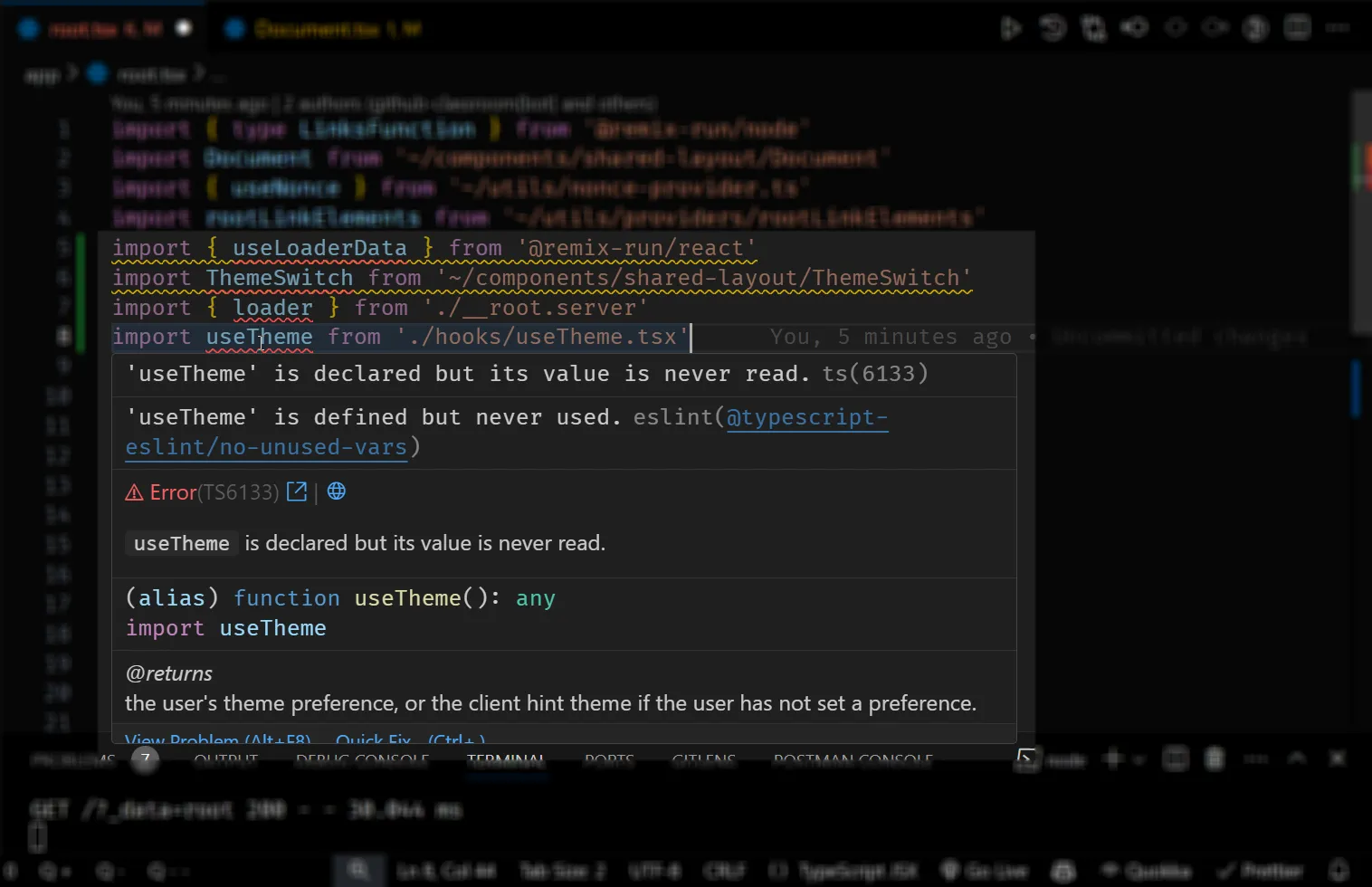The width and height of the screenshot is (1372, 887).
Task: Run the file with the play icon
Action: pos(1011,29)
